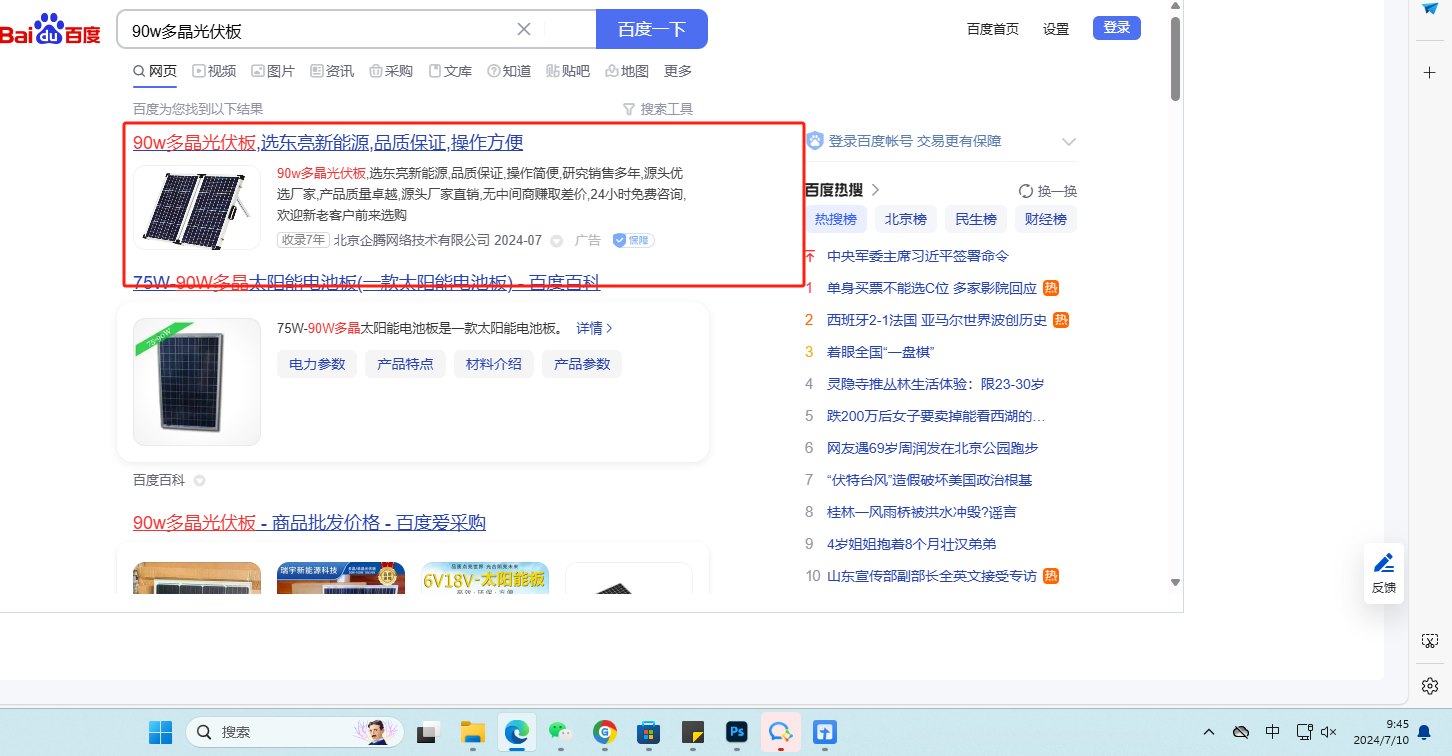Expand the 登录百度帐号 panel chevron

tap(1068, 142)
